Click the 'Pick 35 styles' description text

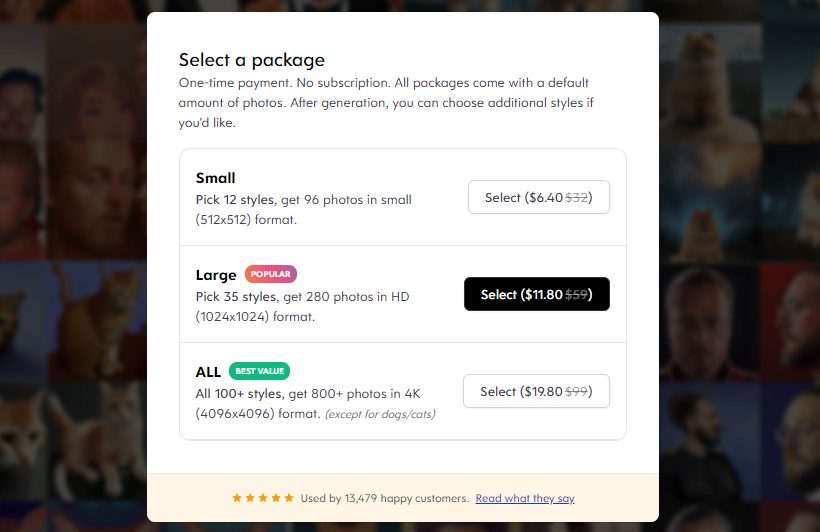tap(302, 307)
